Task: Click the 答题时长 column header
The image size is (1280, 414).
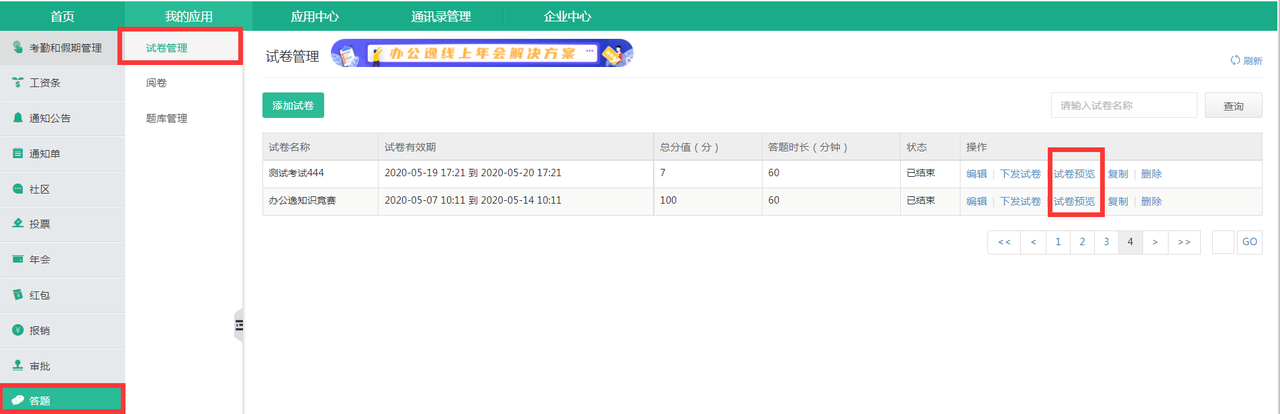Action: pos(830,147)
